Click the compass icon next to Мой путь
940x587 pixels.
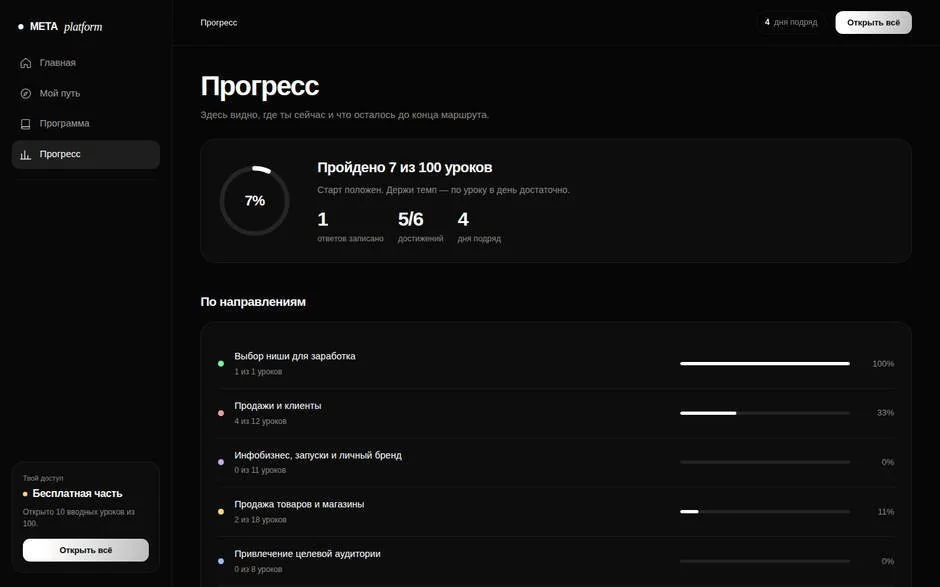point(25,94)
